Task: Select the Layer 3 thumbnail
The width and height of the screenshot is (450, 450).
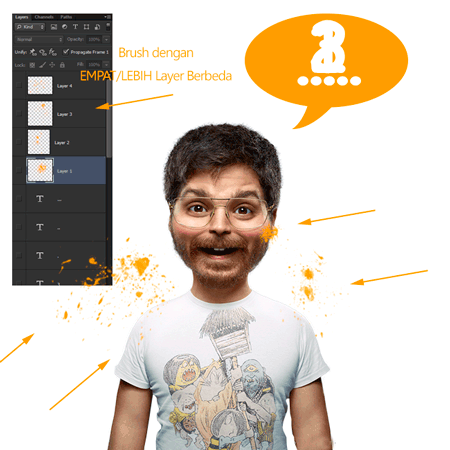Action: [40, 113]
